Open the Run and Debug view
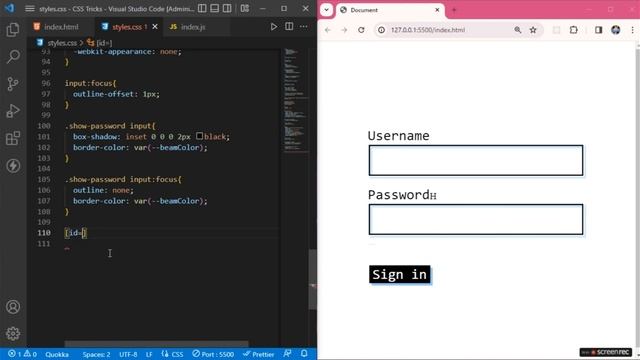 pos(13,111)
